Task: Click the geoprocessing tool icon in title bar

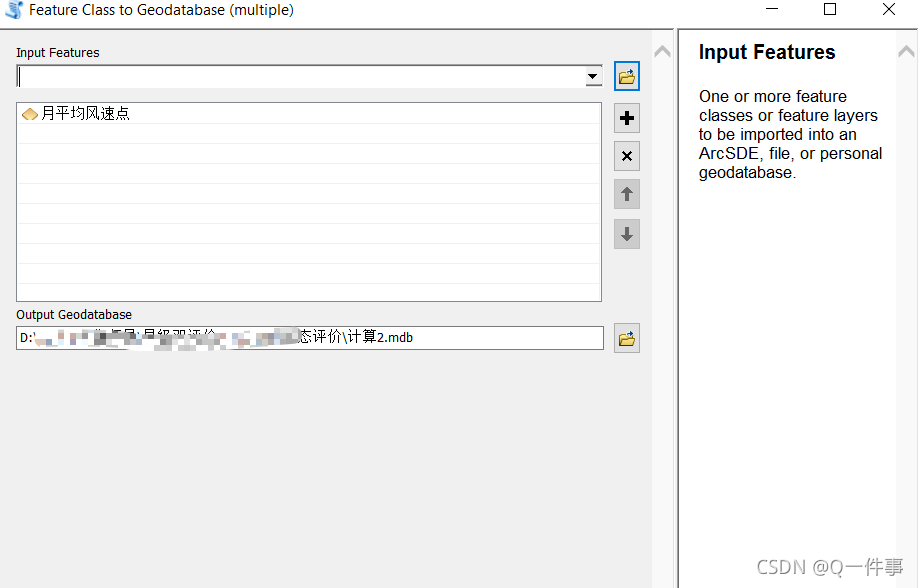Action: tap(14, 10)
